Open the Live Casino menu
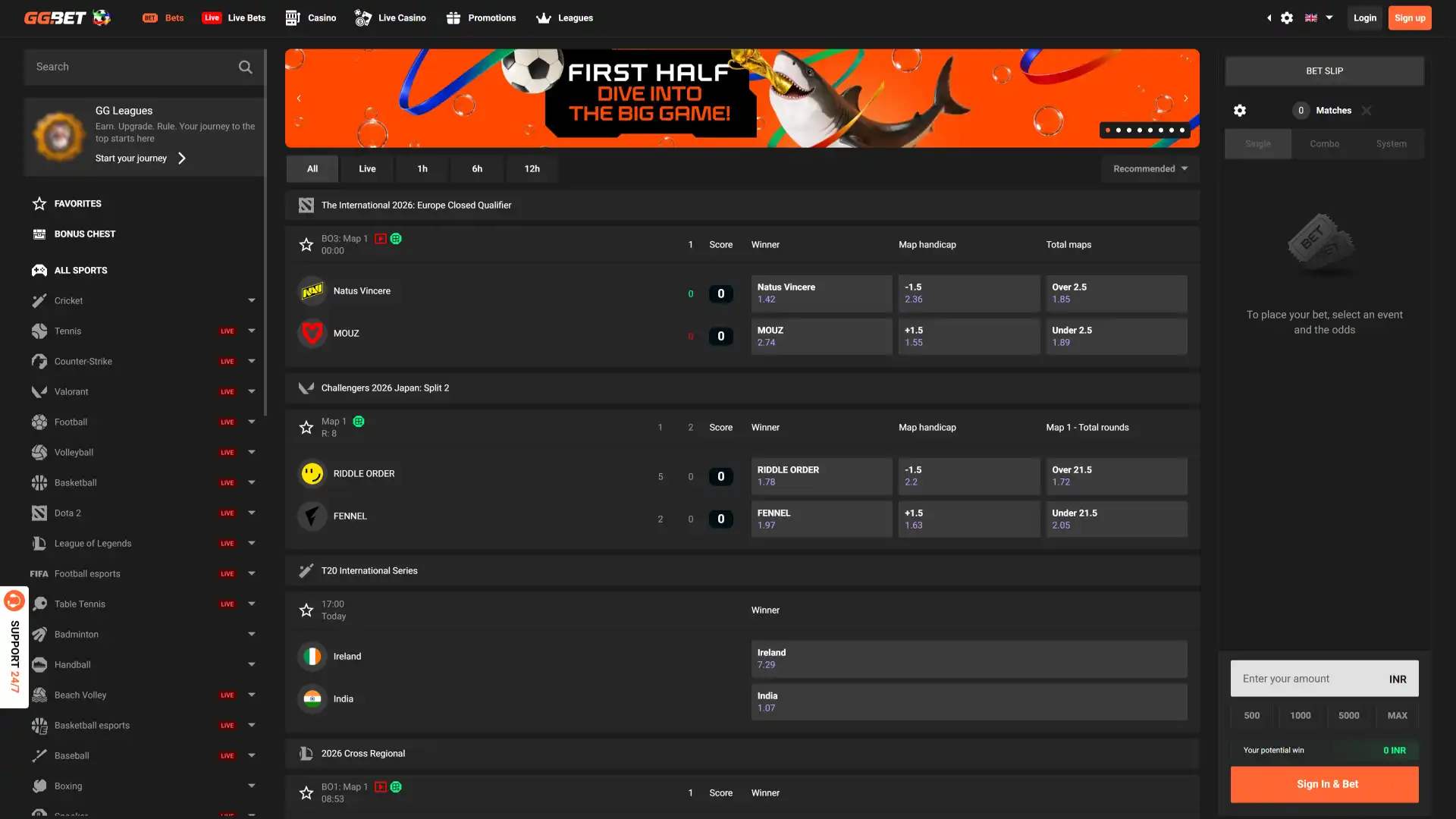 (x=391, y=17)
